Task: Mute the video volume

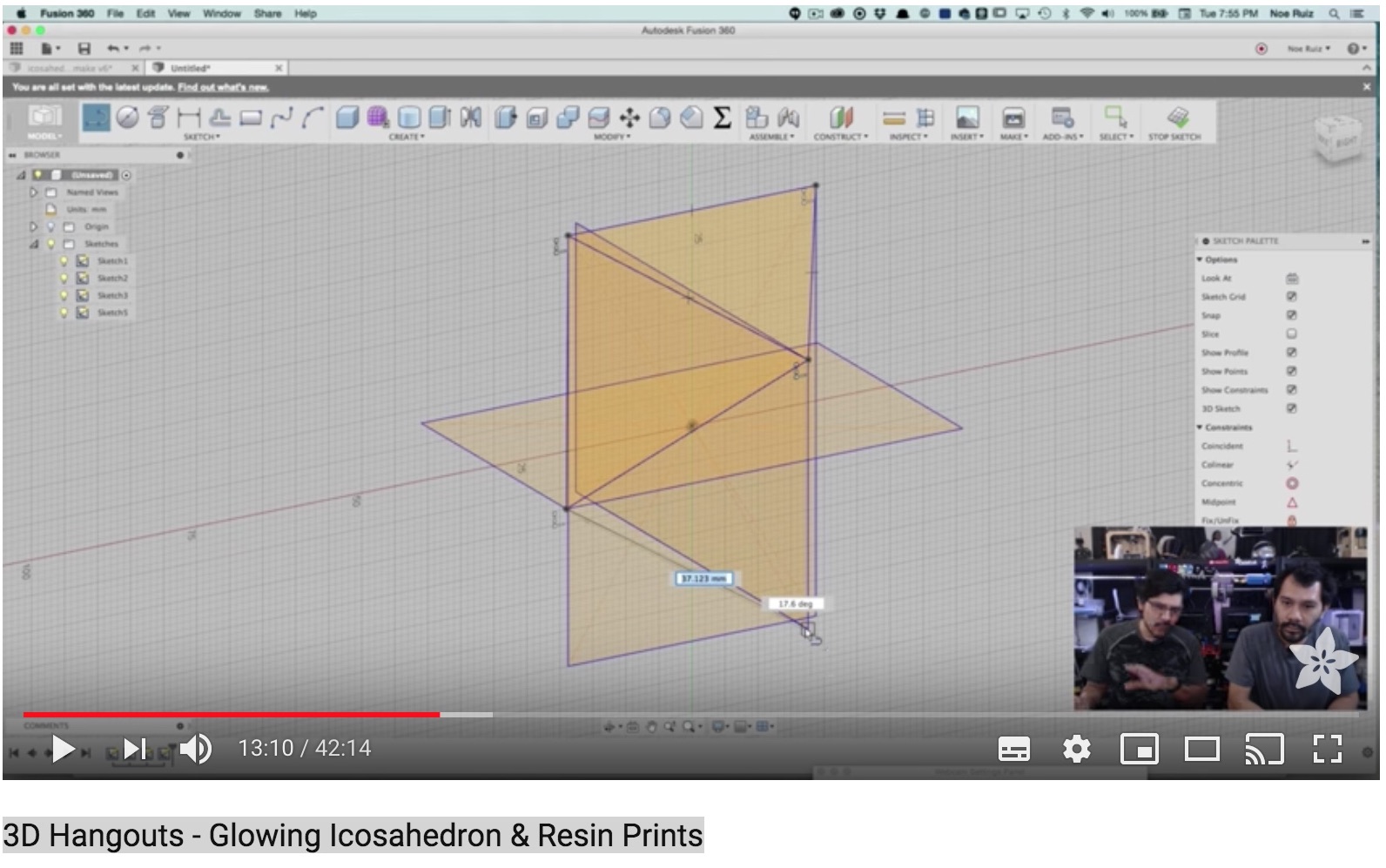Action: point(196,749)
